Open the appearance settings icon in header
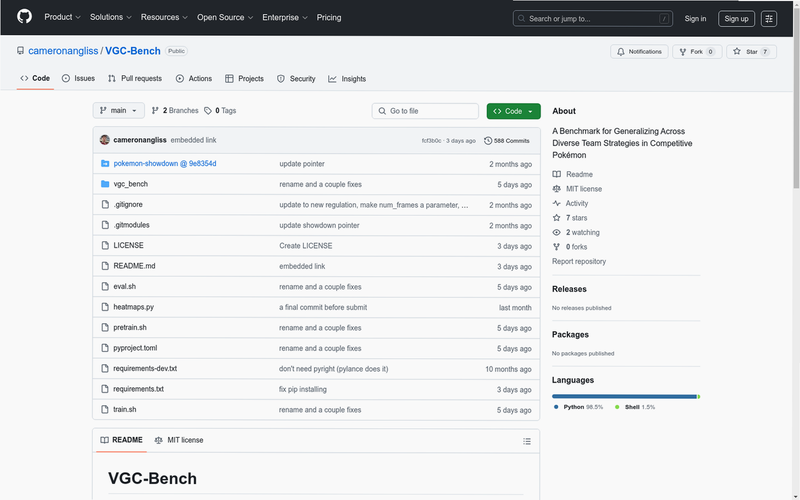 768,19
